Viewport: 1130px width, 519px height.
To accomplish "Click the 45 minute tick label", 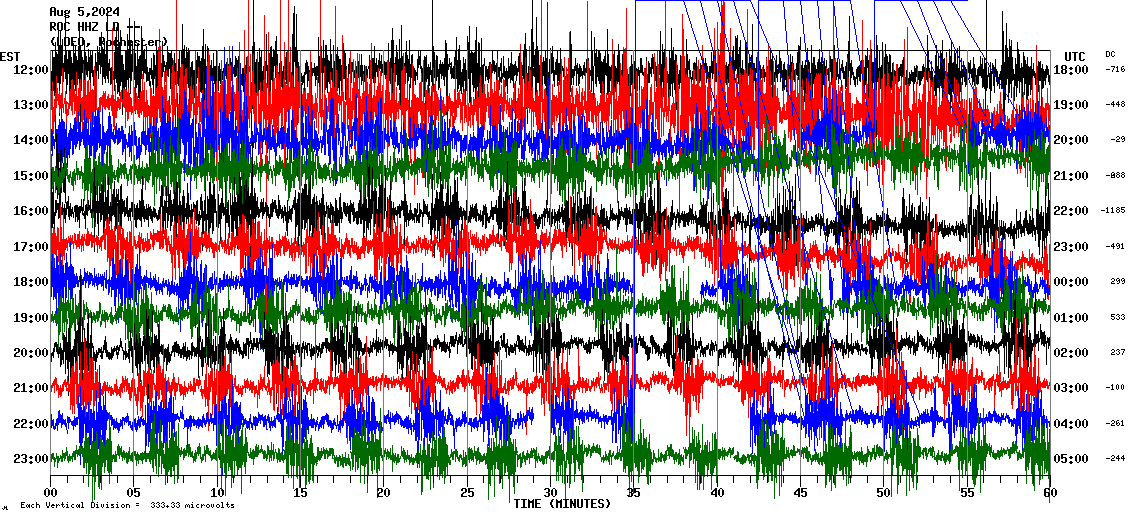I will click(800, 493).
